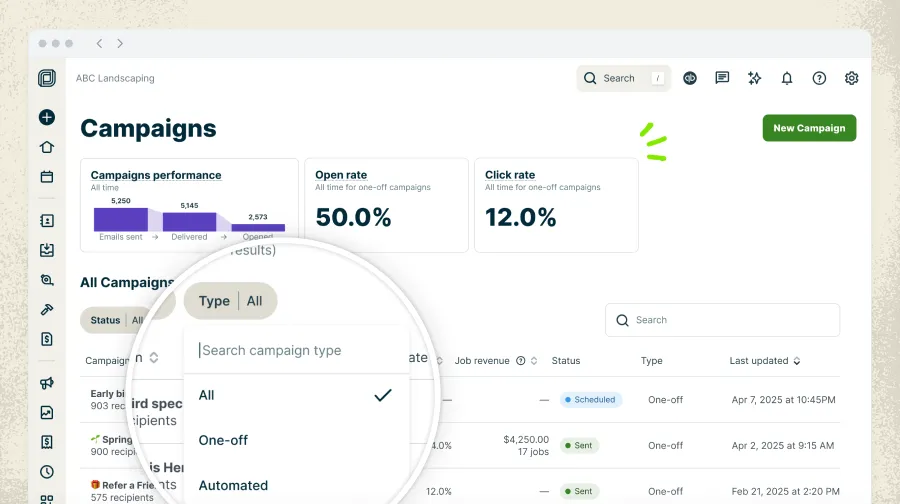
Task: Click the 5,250 Emails sent bar
Action: point(121,219)
